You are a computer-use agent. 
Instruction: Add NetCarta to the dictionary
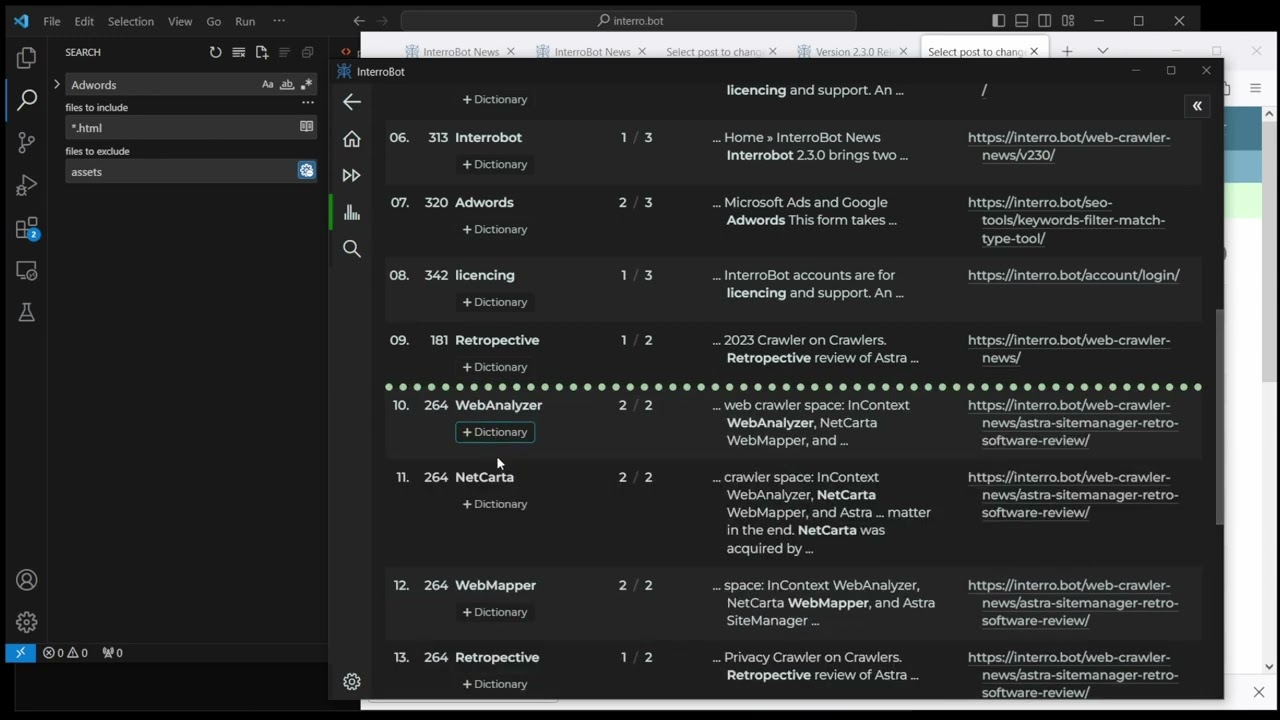pyautogui.click(x=495, y=504)
